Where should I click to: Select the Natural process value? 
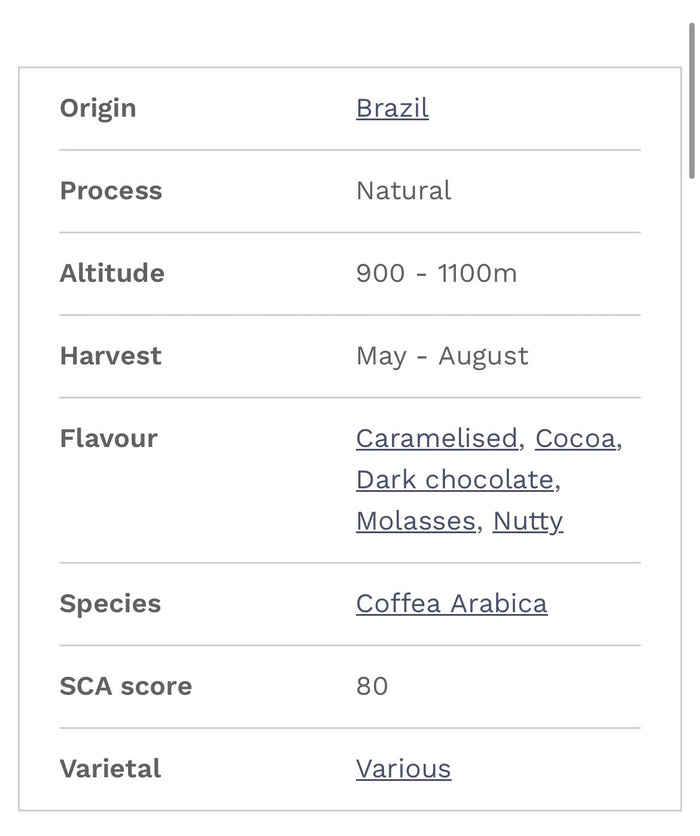[x=403, y=190]
